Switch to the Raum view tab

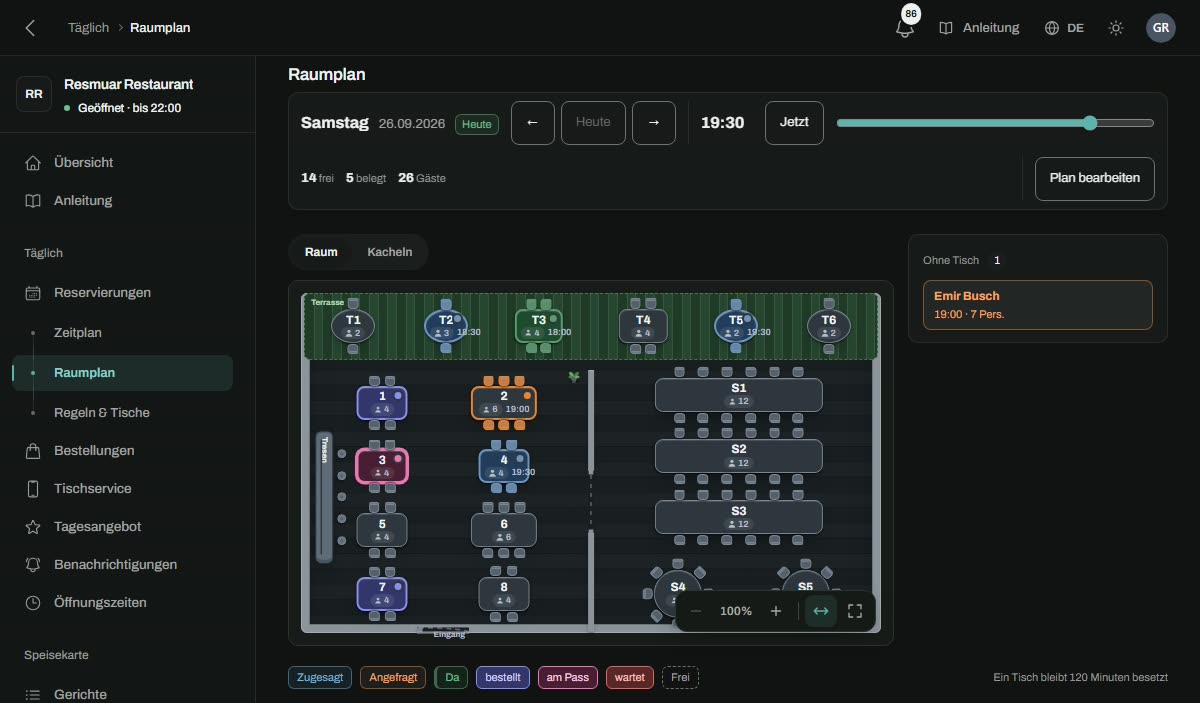click(x=321, y=252)
